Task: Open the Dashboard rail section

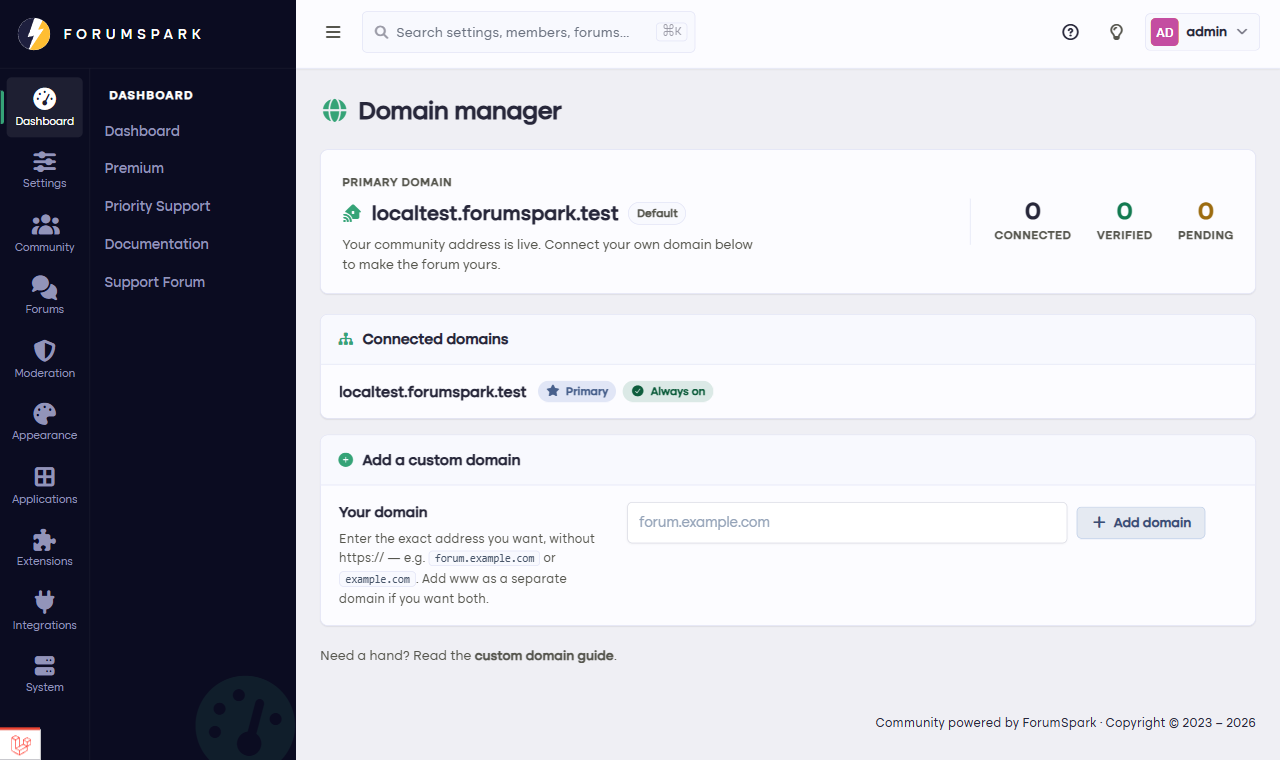Action: (45, 107)
